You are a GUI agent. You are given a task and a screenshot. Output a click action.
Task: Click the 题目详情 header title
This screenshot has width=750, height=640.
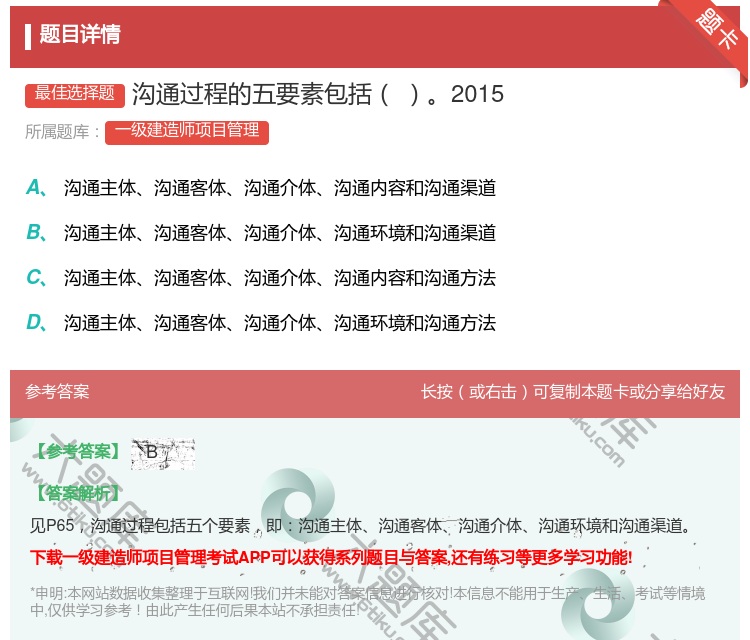(80, 35)
